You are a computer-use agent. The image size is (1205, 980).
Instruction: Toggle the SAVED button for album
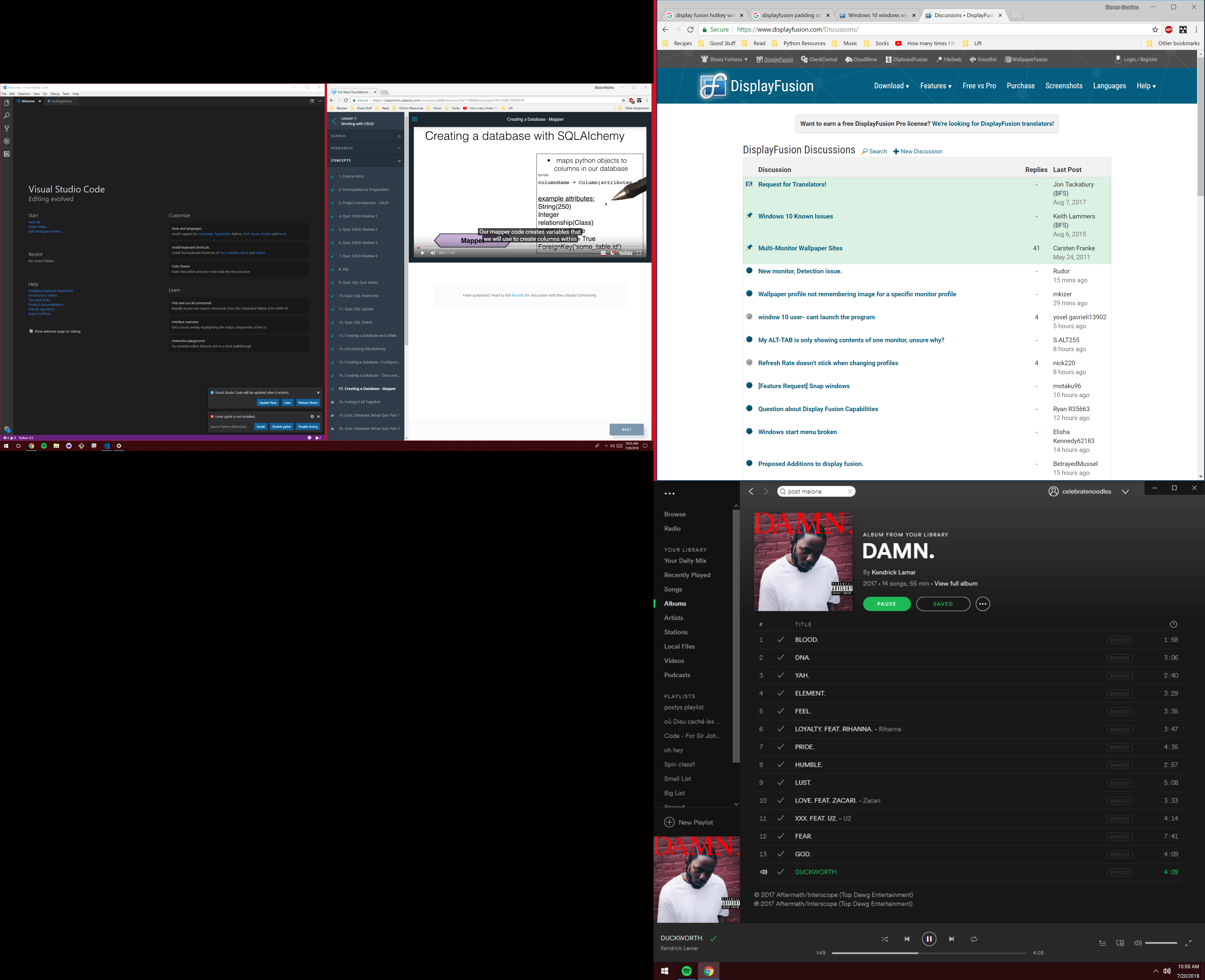943,604
